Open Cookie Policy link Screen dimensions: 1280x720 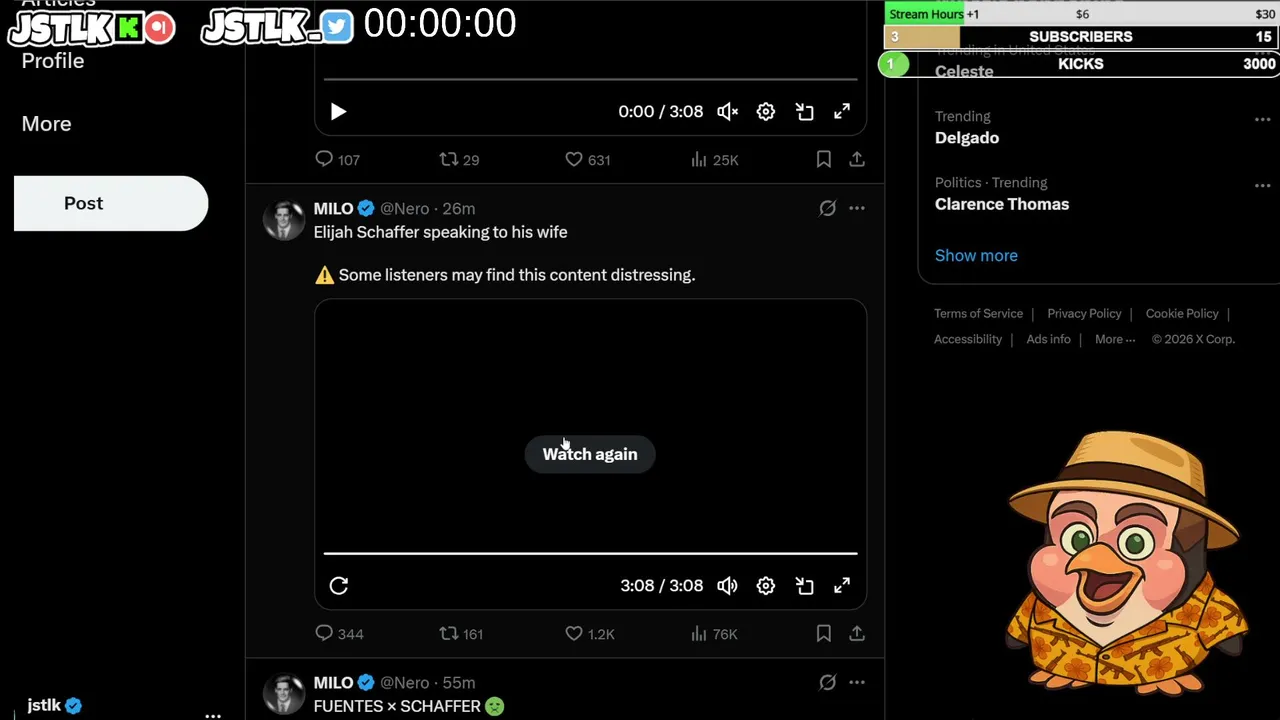click(x=1182, y=313)
